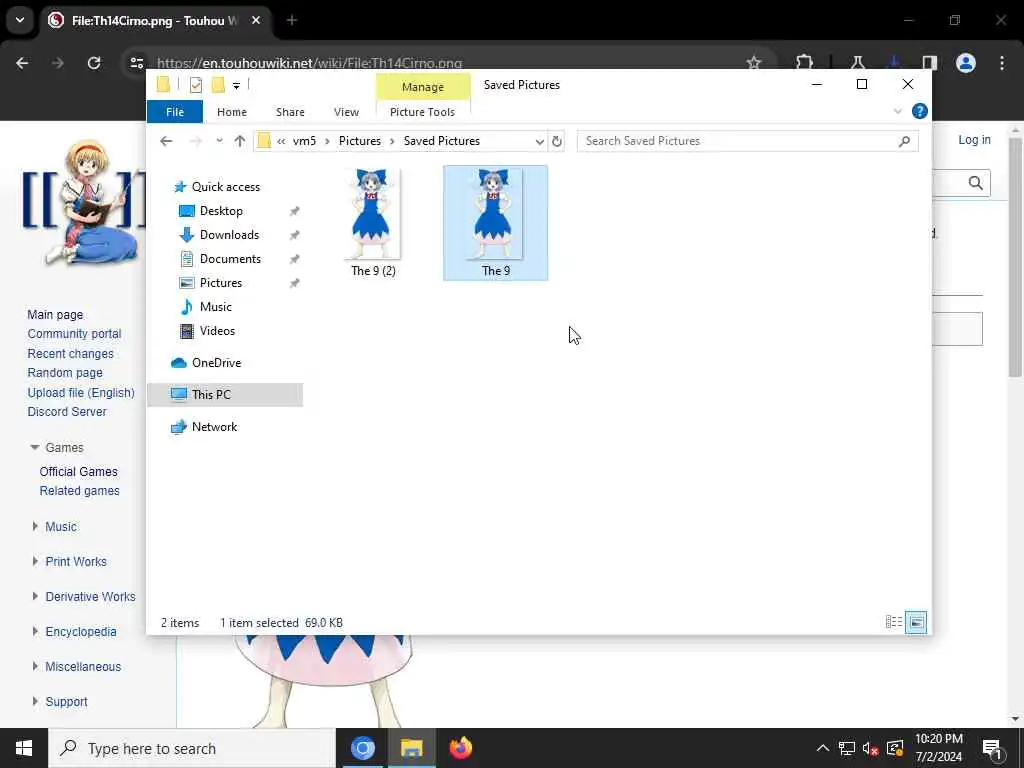The image size is (1024, 768).
Task: Click the Manage contextual tab
Action: click(423, 87)
